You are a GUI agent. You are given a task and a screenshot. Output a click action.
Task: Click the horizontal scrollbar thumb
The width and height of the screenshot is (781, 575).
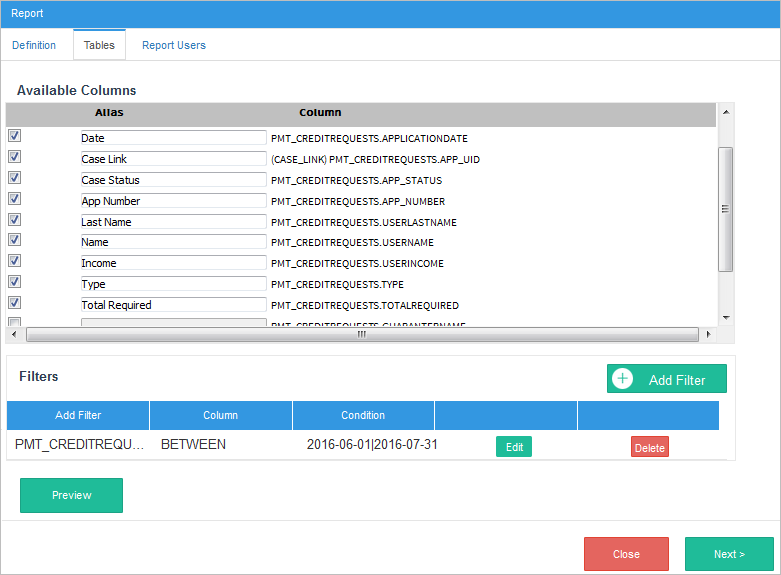tap(361, 334)
